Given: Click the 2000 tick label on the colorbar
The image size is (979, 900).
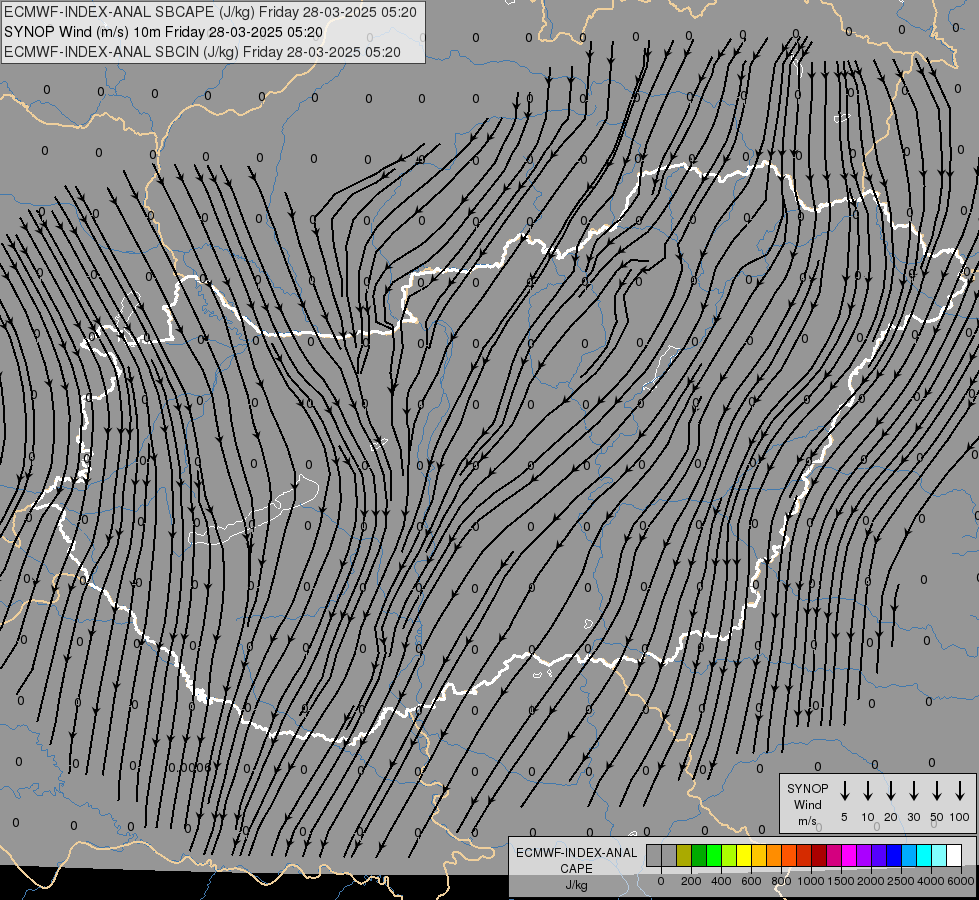Looking at the screenshot, I should click(x=871, y=881).
